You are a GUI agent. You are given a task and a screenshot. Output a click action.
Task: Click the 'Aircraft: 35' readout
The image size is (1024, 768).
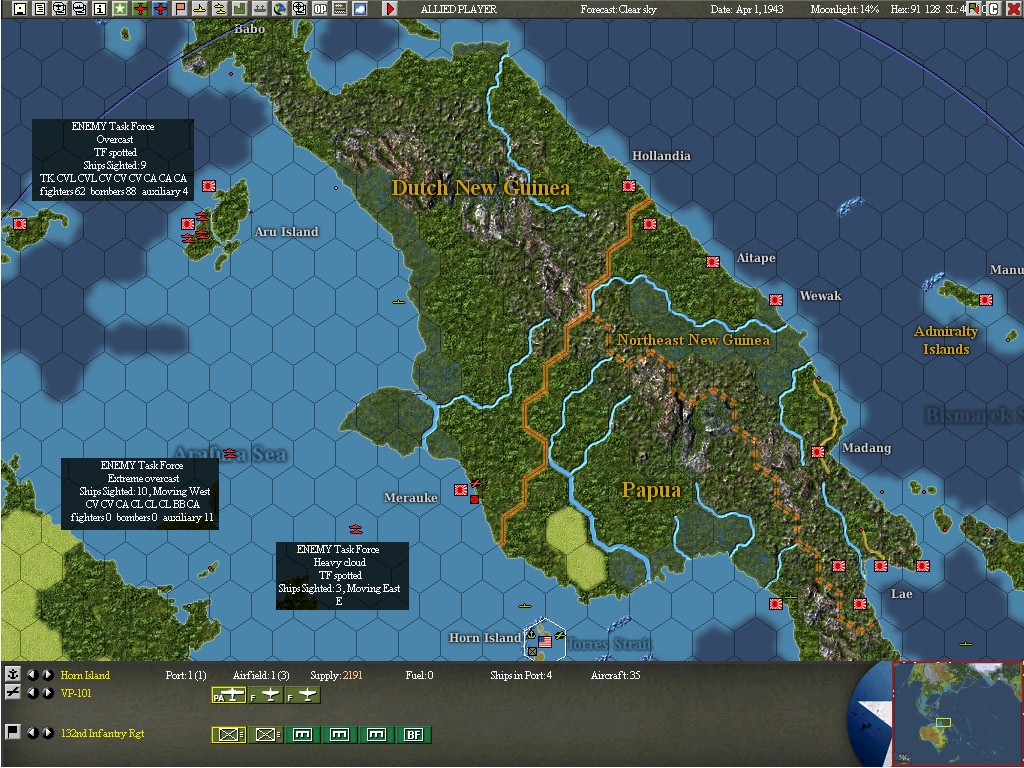pyautogui.click(x=615, y=675)
